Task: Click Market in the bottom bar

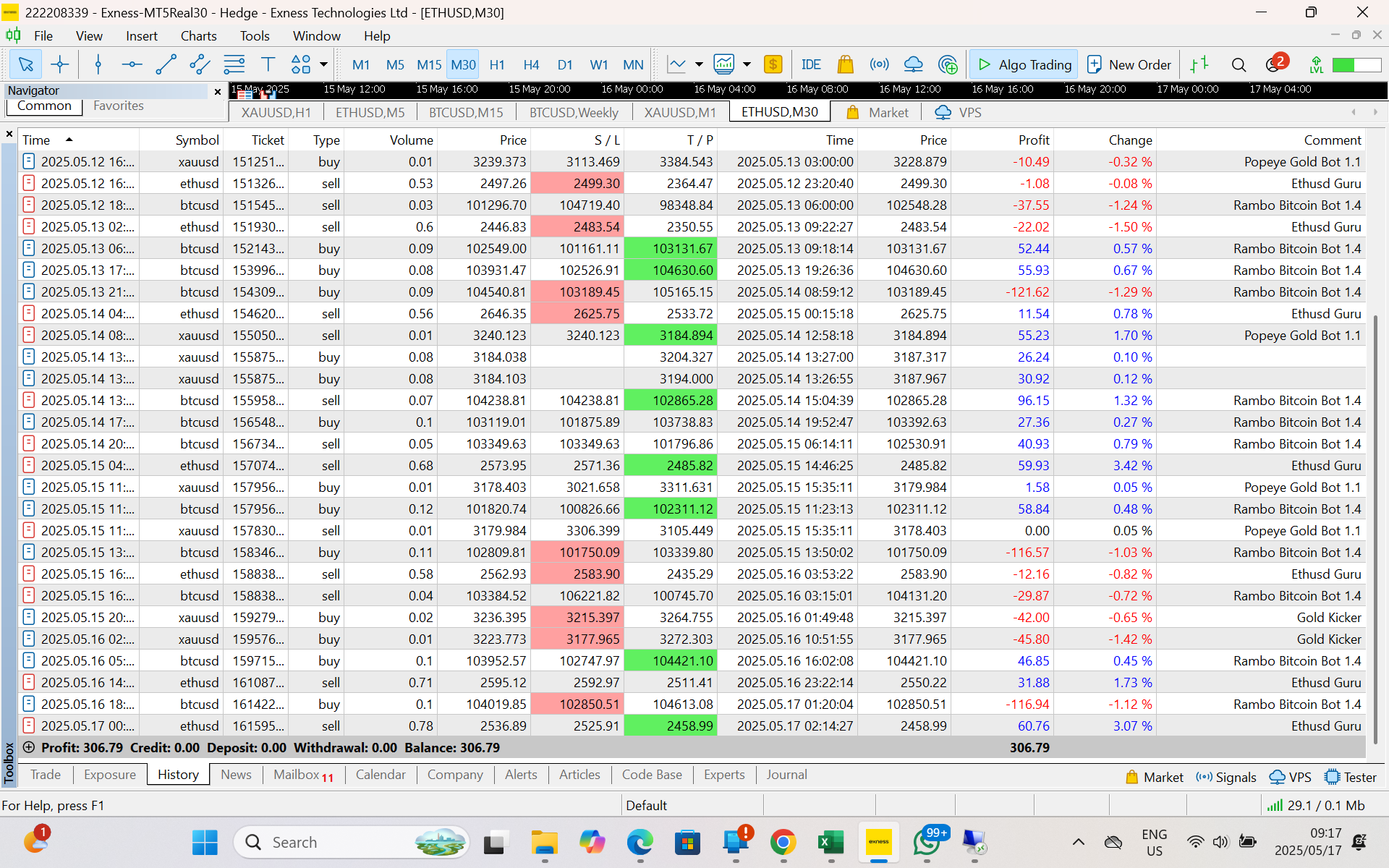Action: 1154,778
